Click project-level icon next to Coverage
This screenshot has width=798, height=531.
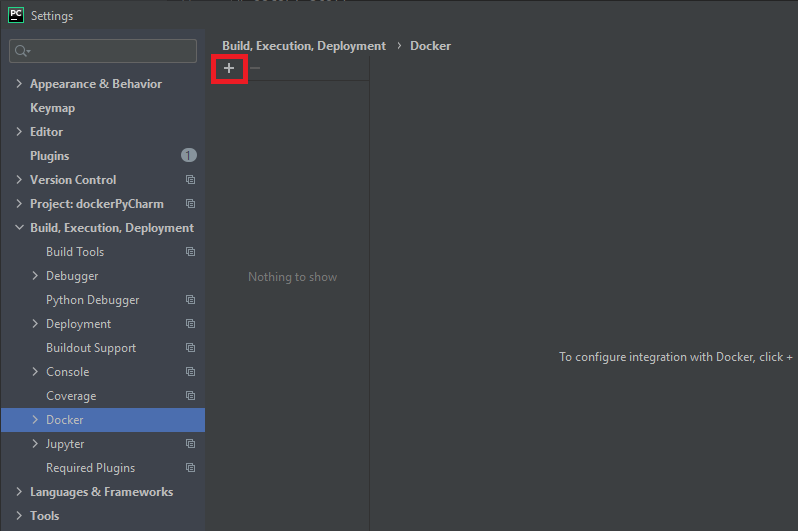tap(190, 396)
